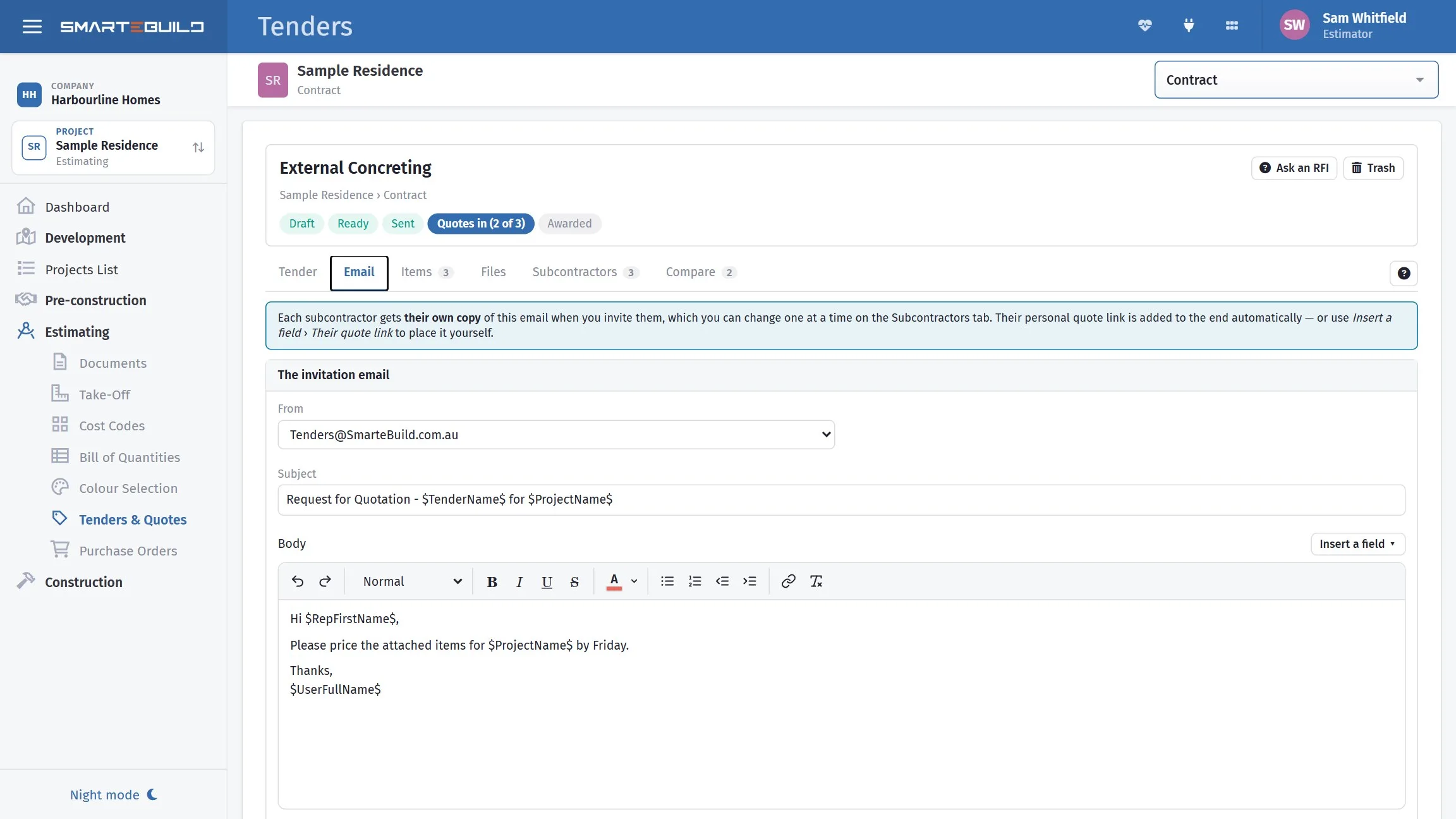
Task: Open Bill of Quantities in sidebar
Action: tap(130, 457)
